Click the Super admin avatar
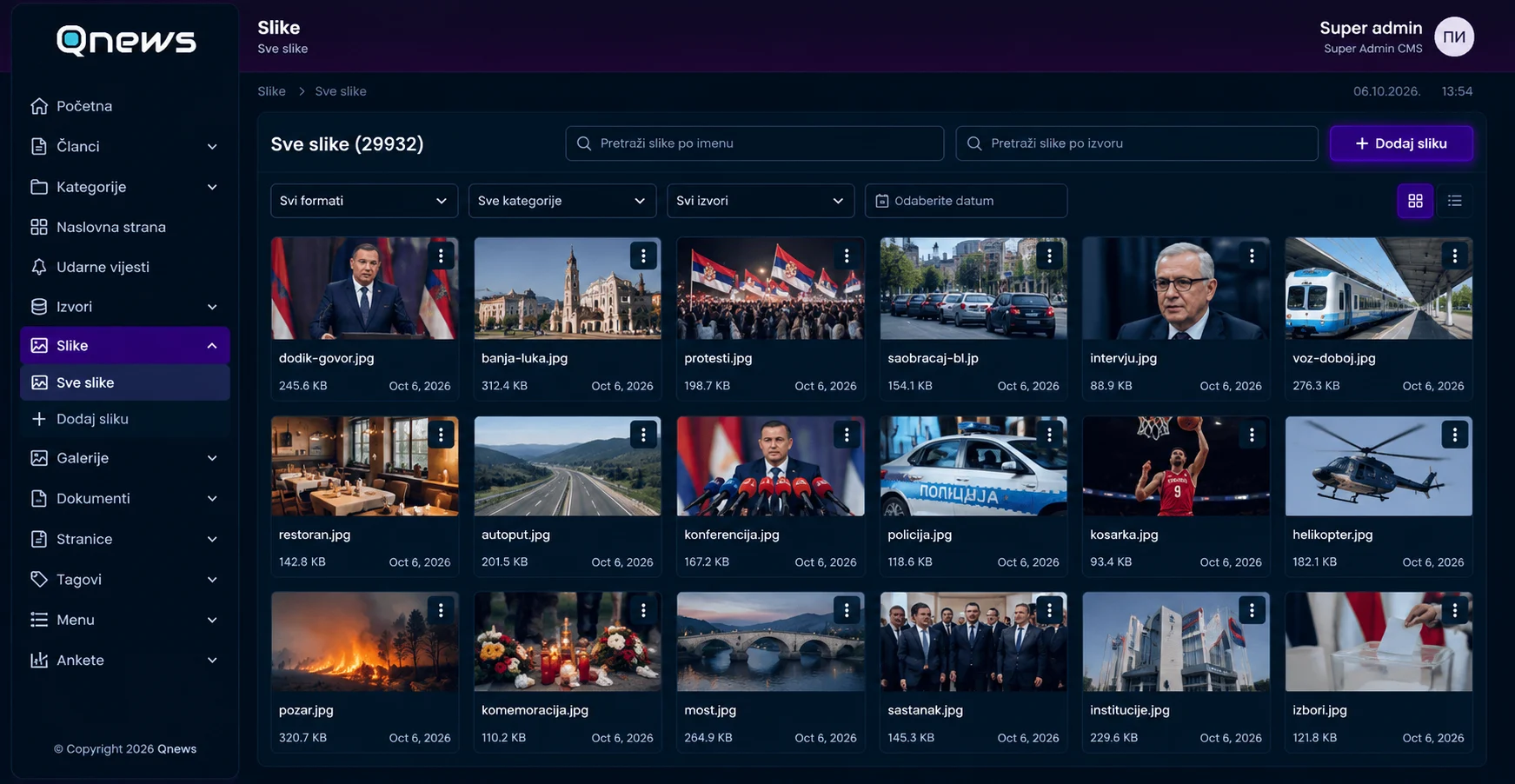This screenshot has width=1515, height=784. click(1454, 37)
